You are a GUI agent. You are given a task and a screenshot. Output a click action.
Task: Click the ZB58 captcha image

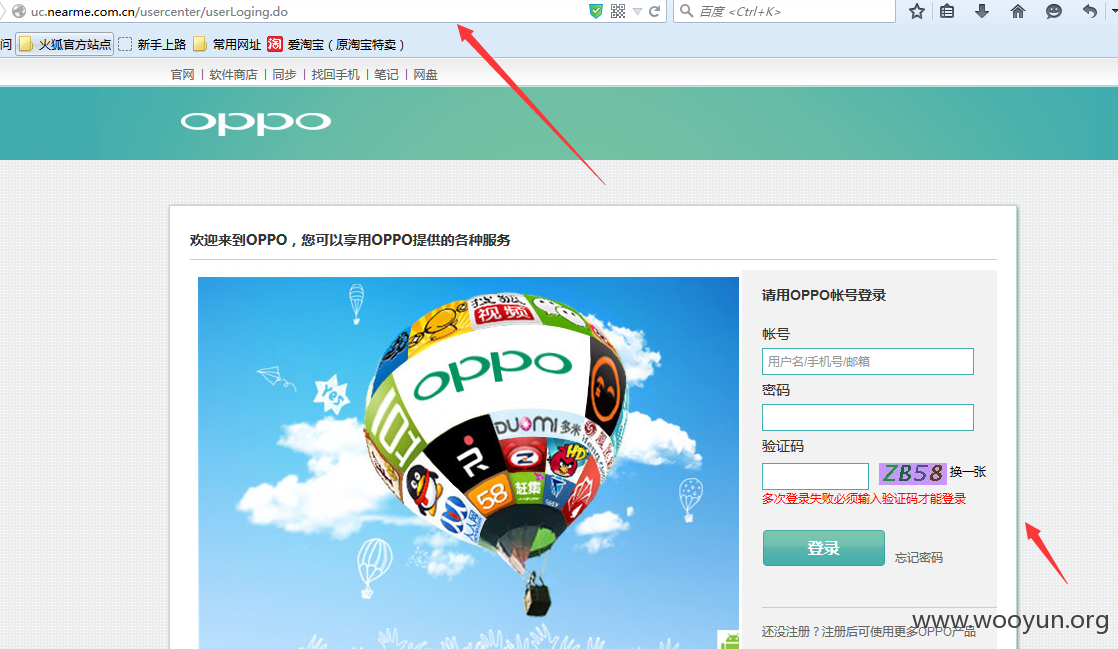[x=912, y=473]
